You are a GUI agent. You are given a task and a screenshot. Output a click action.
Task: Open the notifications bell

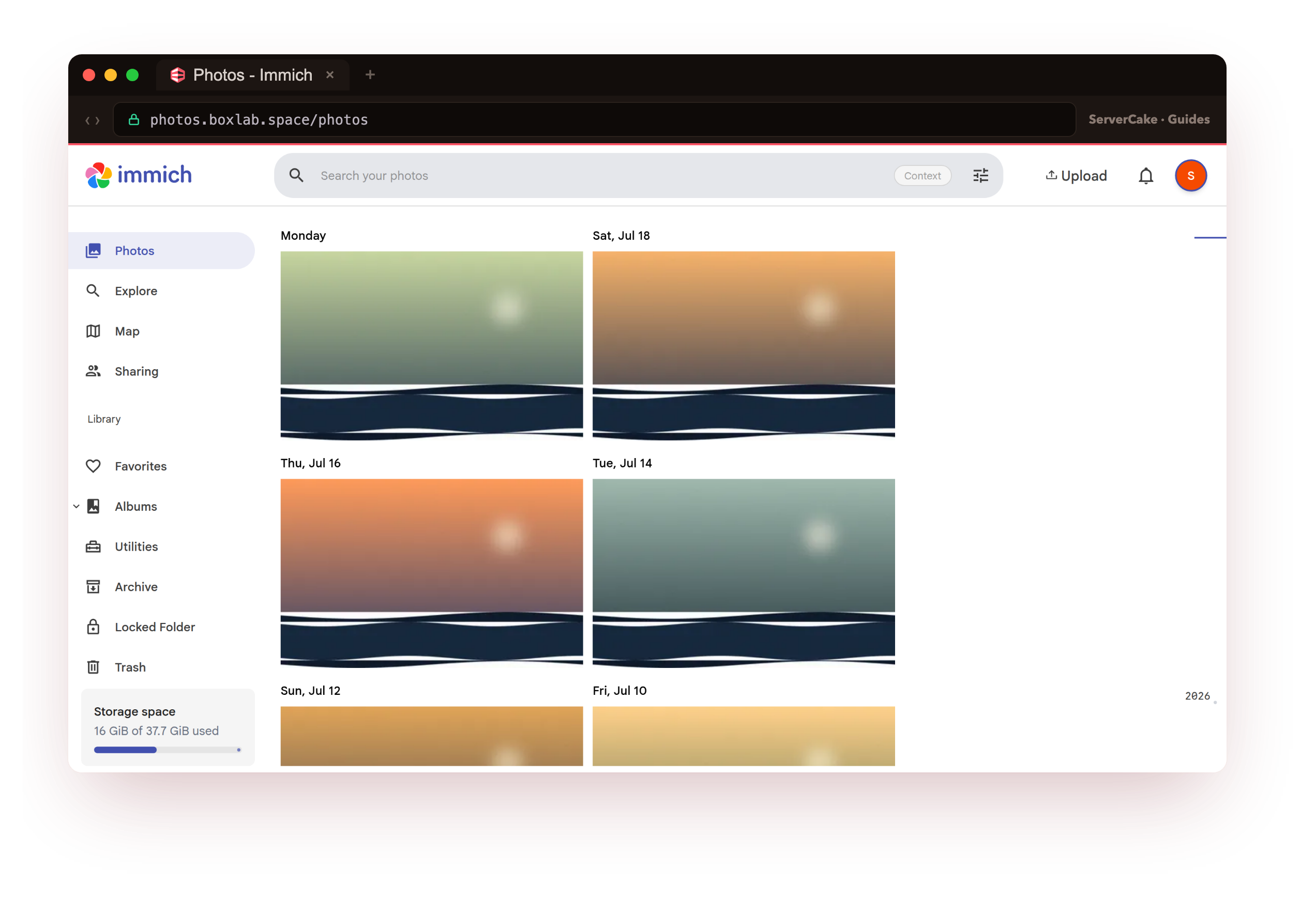(x=1145, y=176)
